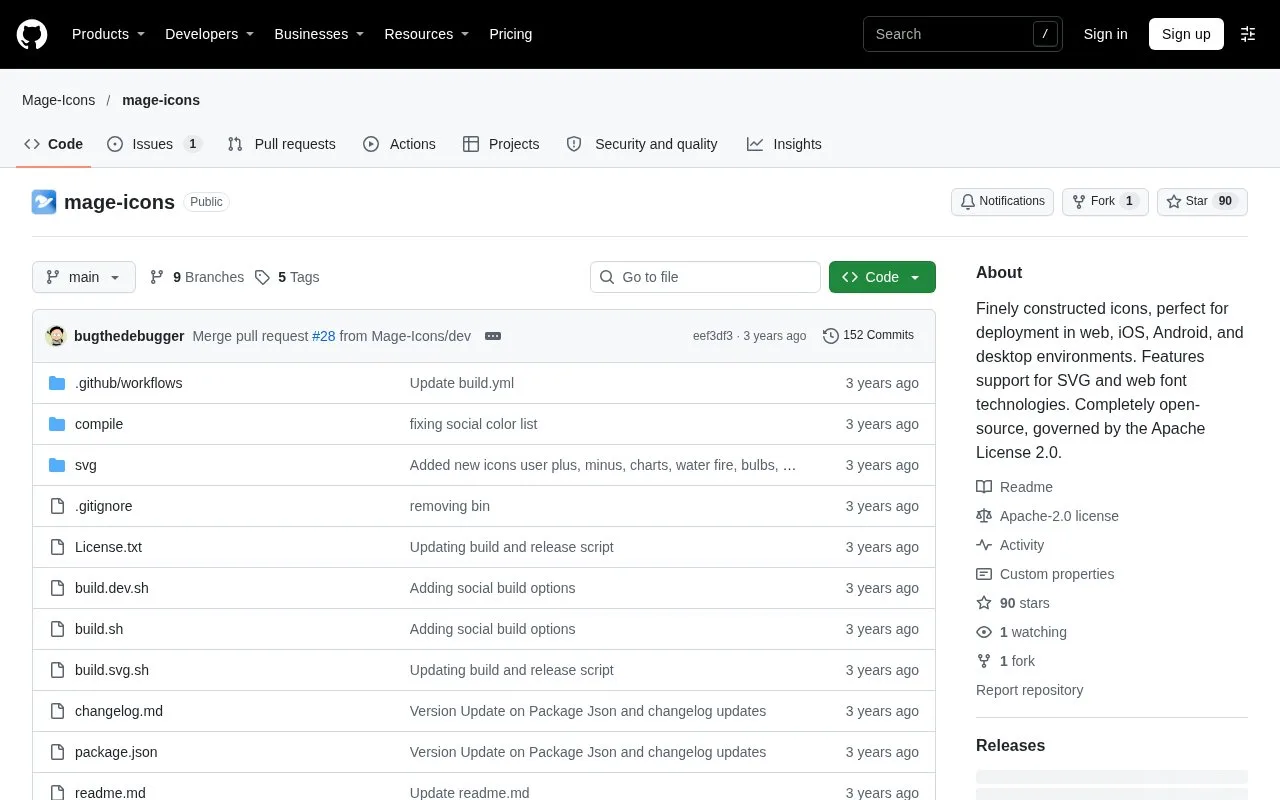The height and width of the screenshot is (800, 1280).
Task: Open the build.svg.sh file
Action: (112, 670)
